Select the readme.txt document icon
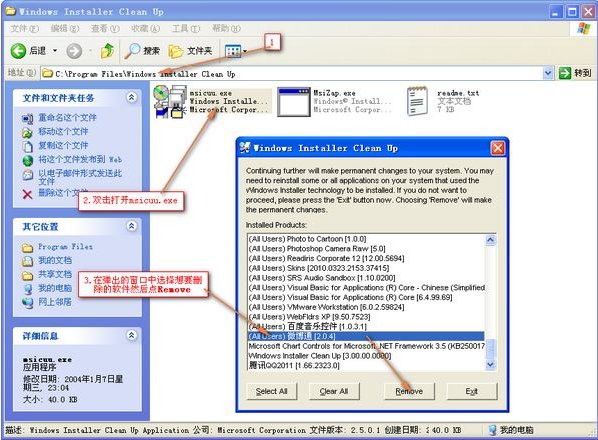Image resolution: width=598 pixels, height=440 pixels. point(417,101)
